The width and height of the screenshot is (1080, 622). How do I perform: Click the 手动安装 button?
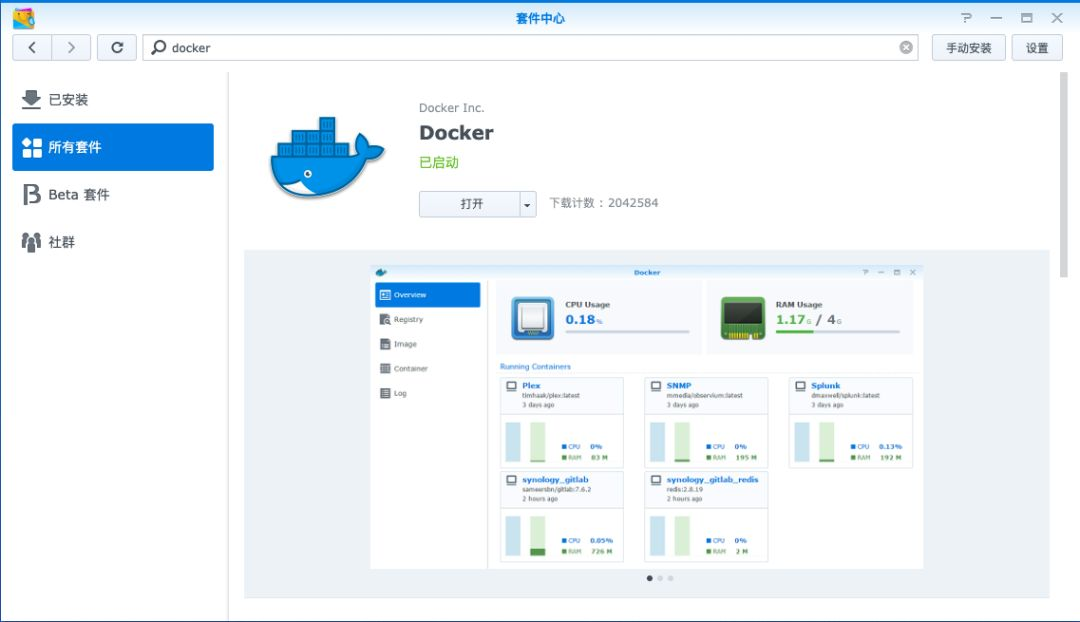click(967, 47)
